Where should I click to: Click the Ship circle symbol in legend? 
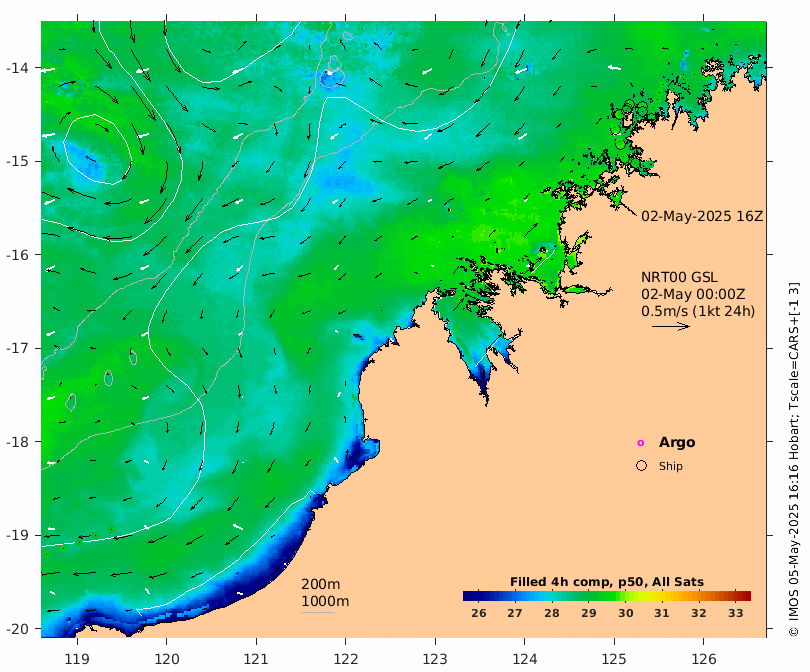coord(641,465)
